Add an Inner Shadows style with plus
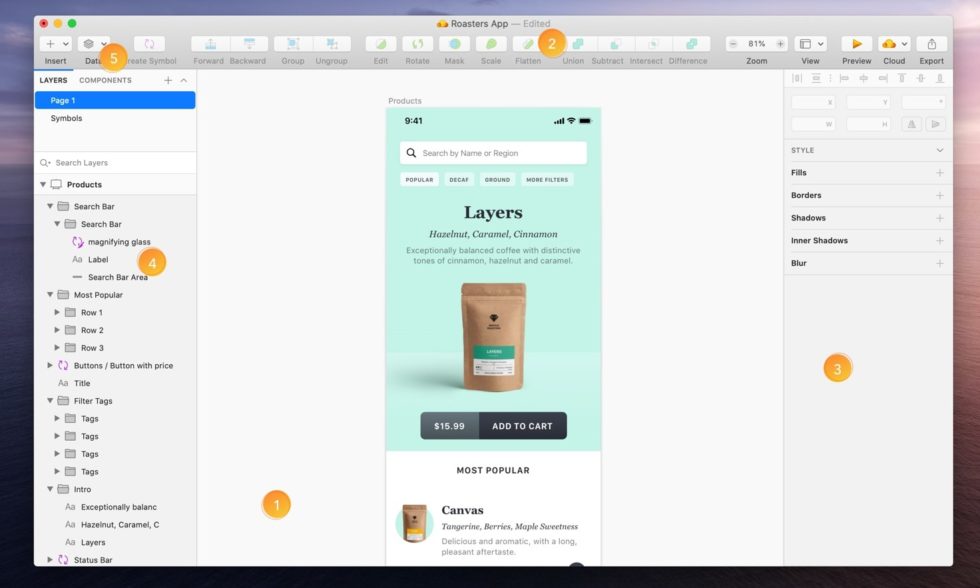 [939, 241]
